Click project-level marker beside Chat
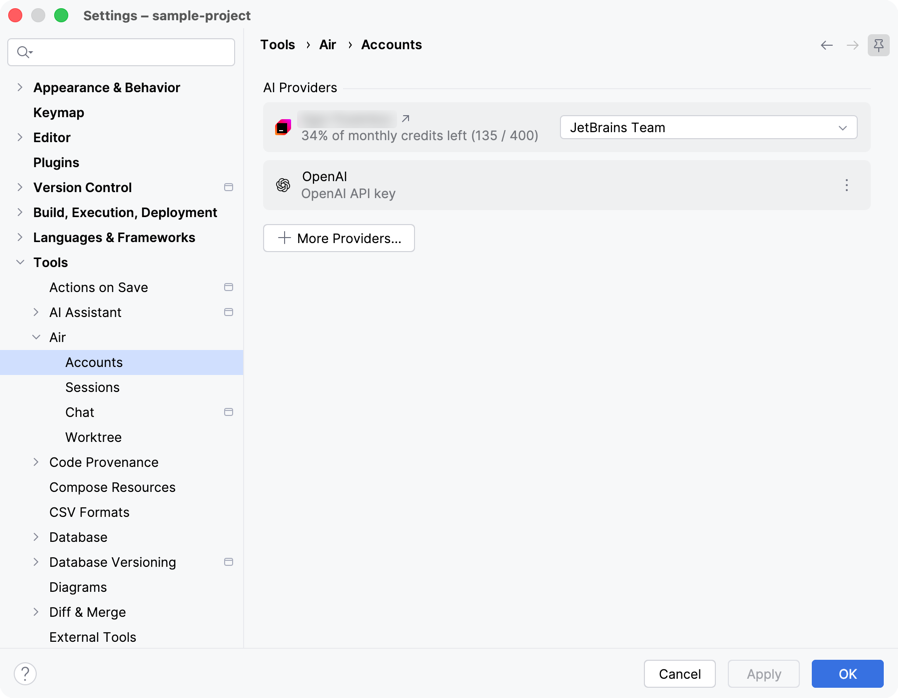 [x=229, y=412]
